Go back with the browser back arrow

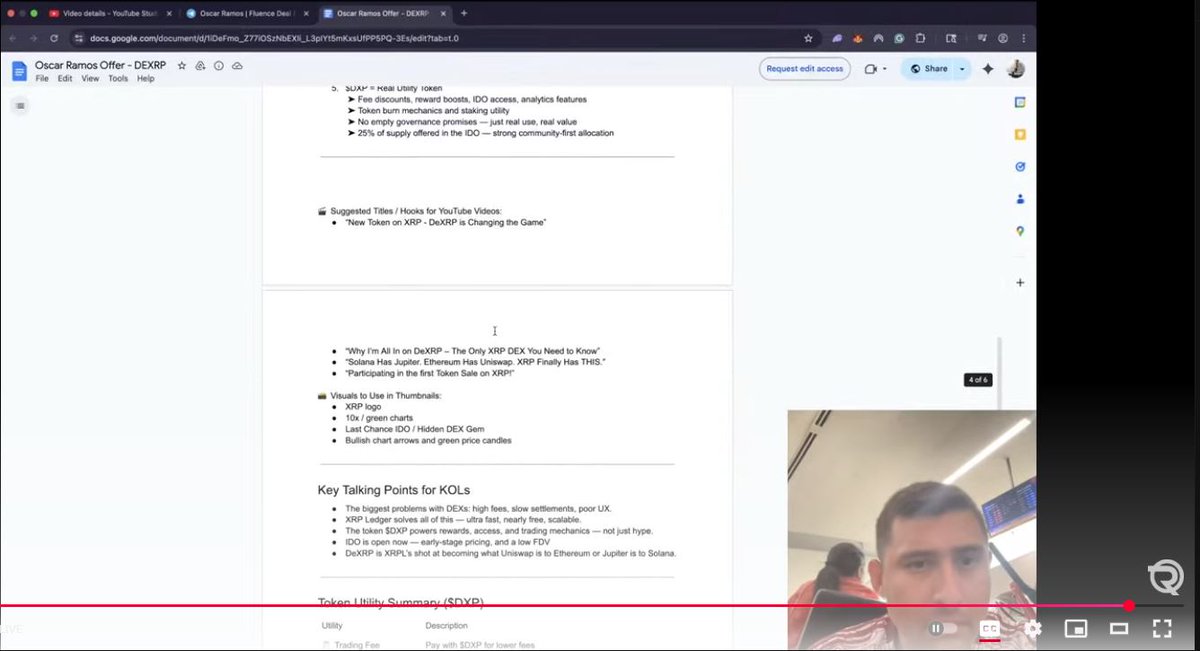pyautogui.click(x=13, y=38)
